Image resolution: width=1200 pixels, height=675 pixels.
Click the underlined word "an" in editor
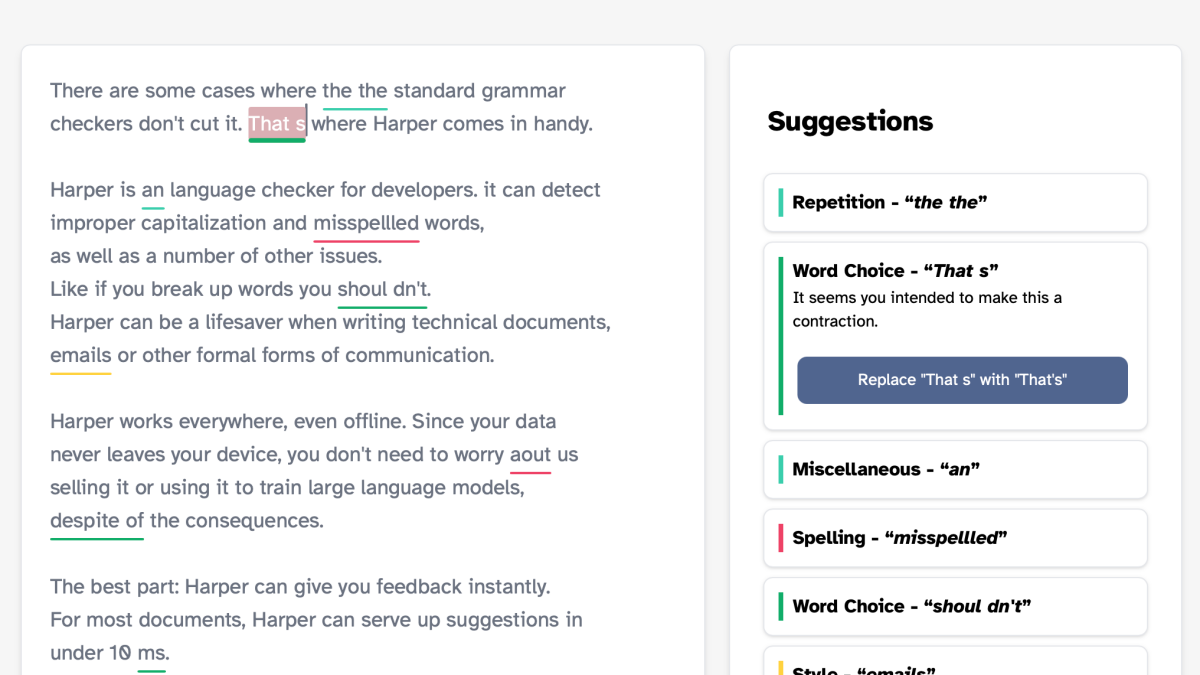tap(153, 190)
